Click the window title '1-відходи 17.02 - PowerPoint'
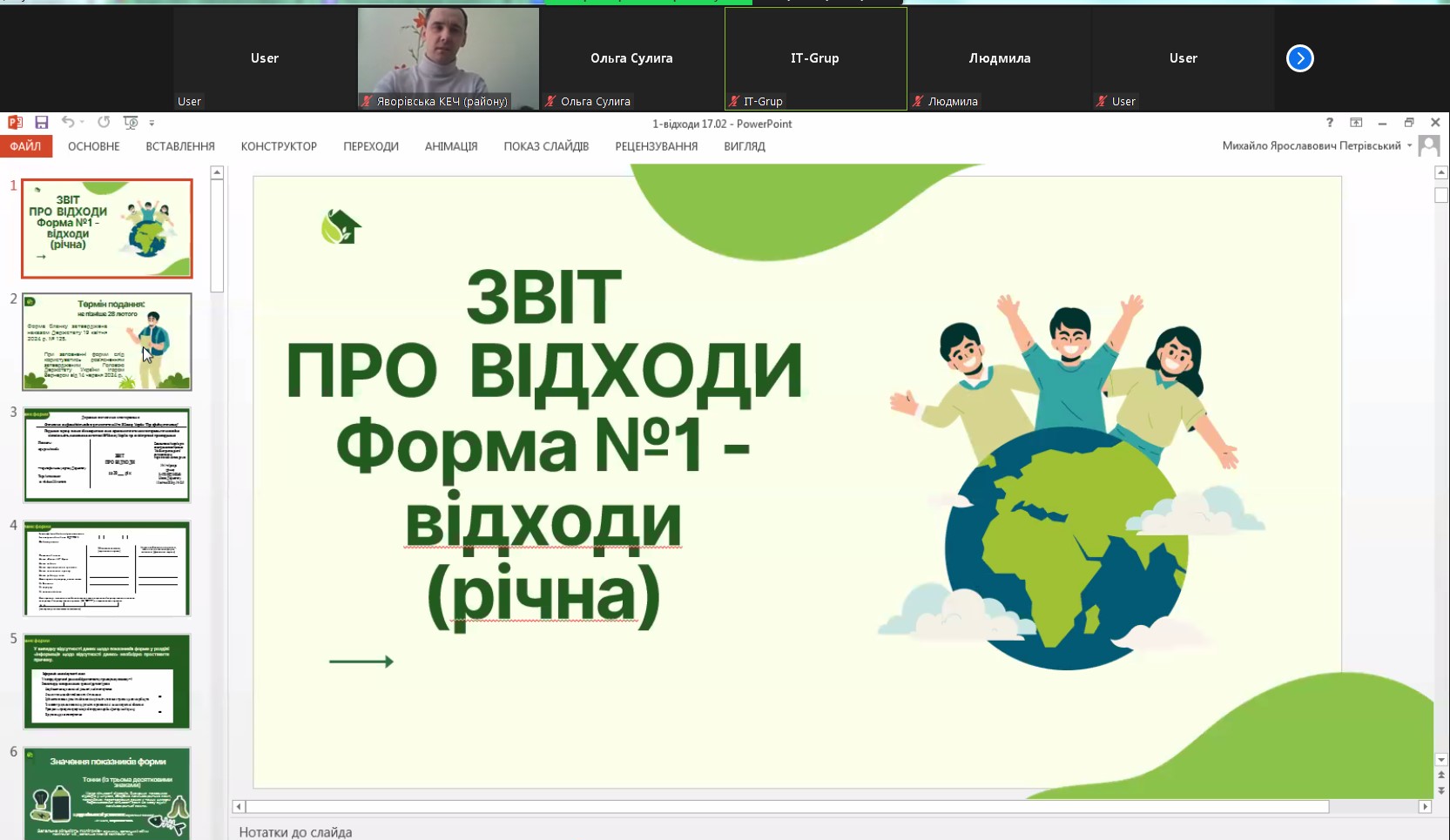The height and width of the screenshot is (840, 1450). pyautogui.click(x=722, y=124)
